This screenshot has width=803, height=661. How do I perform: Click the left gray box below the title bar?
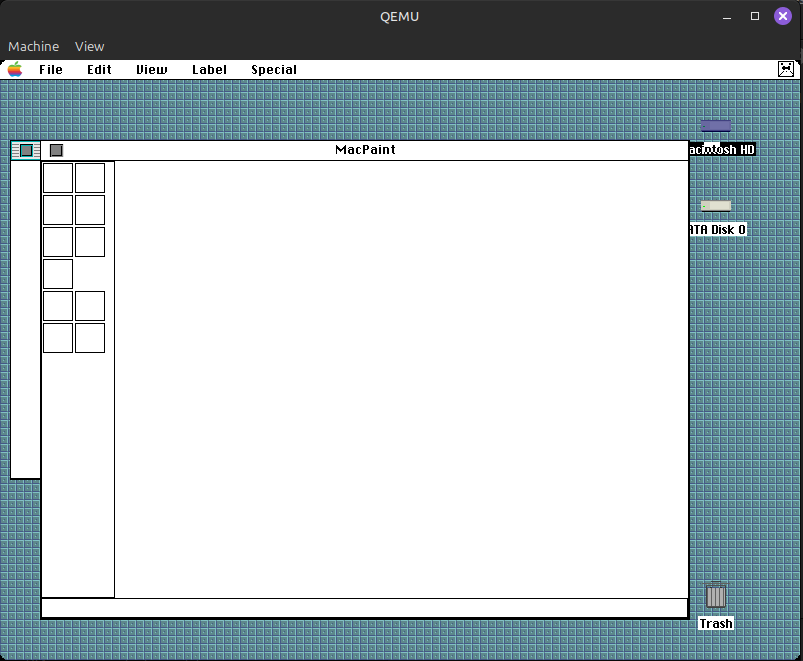[24, 150]
